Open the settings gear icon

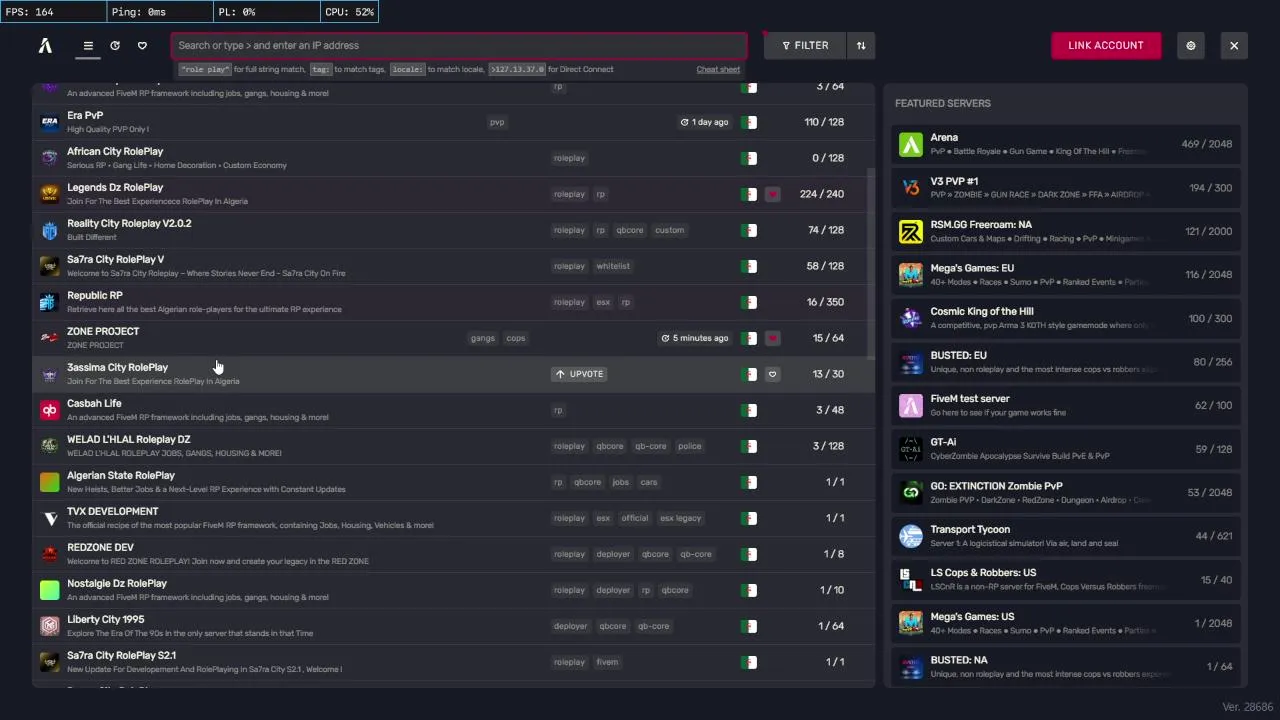(1191, 45)
